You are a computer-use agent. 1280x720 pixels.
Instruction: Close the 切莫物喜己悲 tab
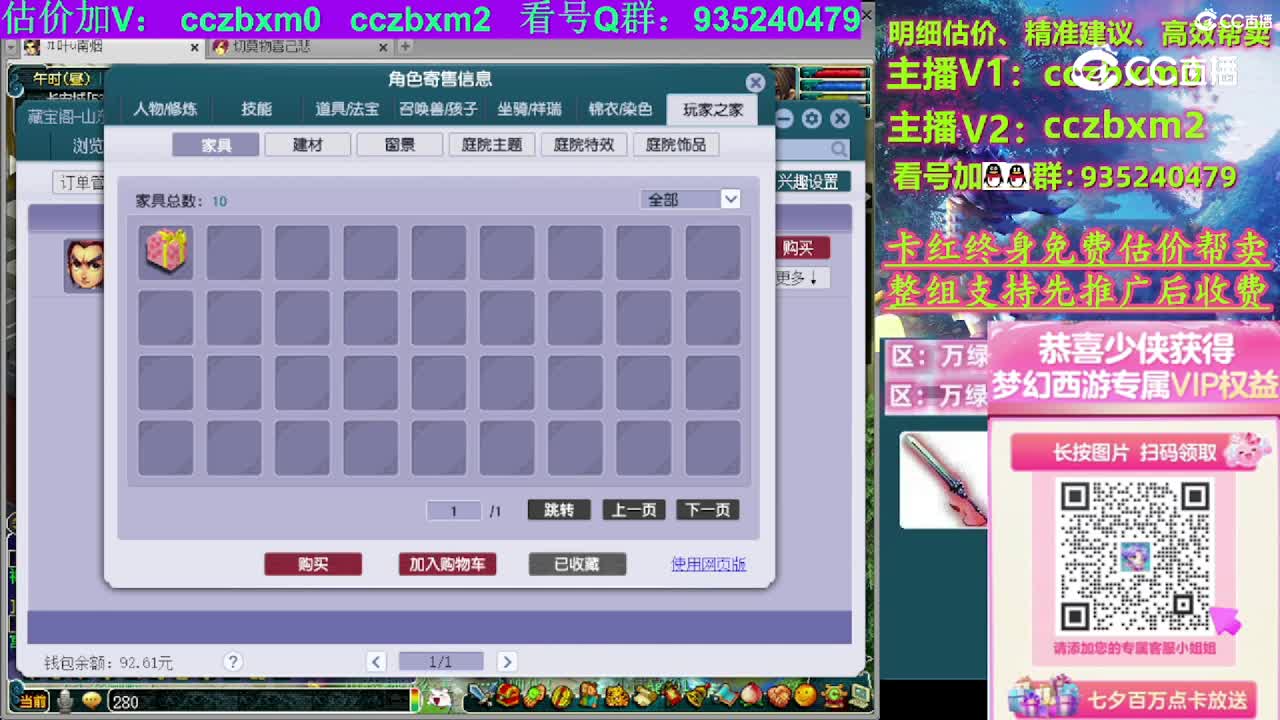384,47
